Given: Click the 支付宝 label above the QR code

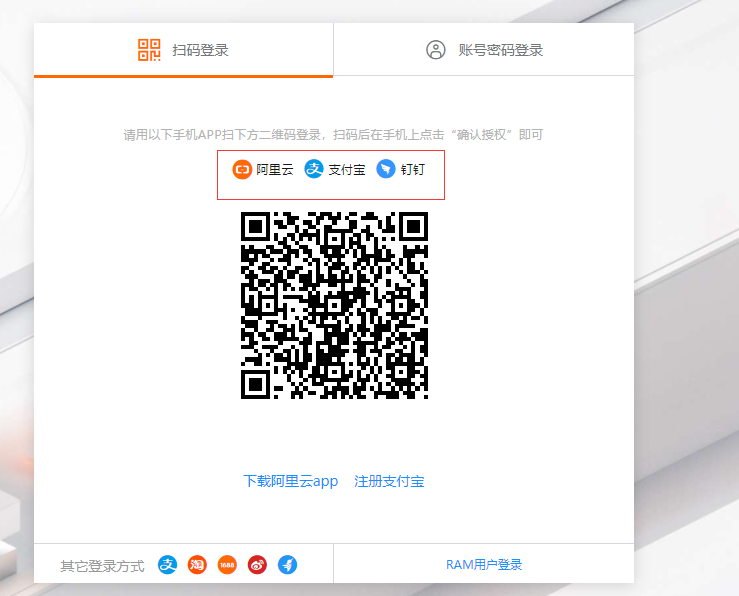Looking at the screenshot, I should (347, 170).
